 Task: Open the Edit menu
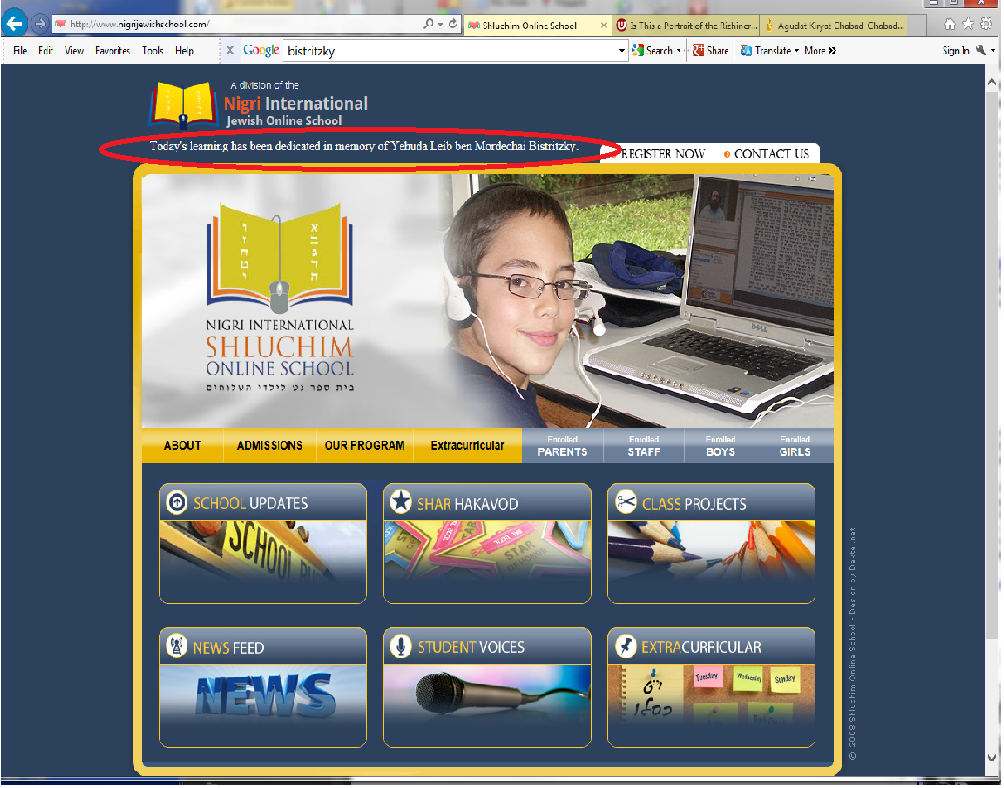45,51
